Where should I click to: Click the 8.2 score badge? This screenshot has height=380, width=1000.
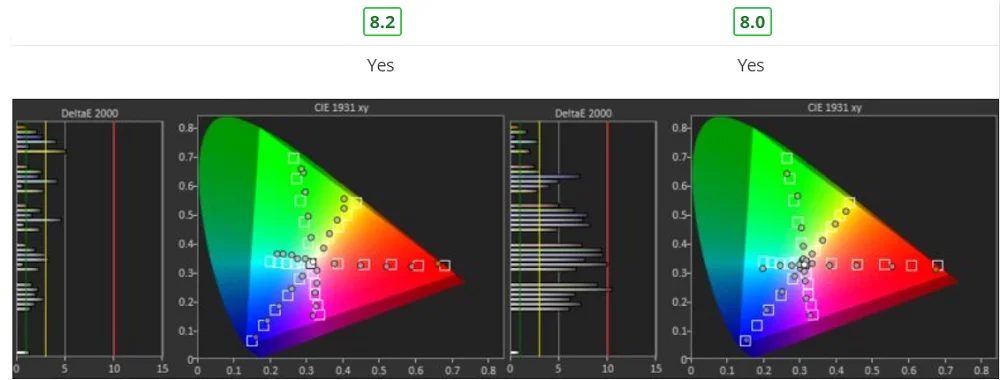382,22
